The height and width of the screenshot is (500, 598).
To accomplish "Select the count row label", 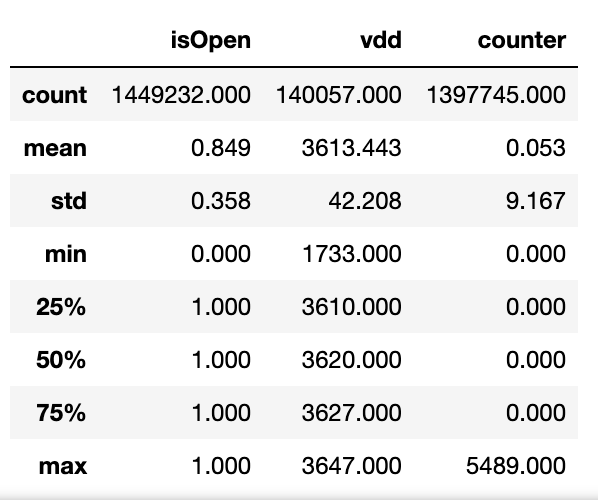I will click(55, 95).
